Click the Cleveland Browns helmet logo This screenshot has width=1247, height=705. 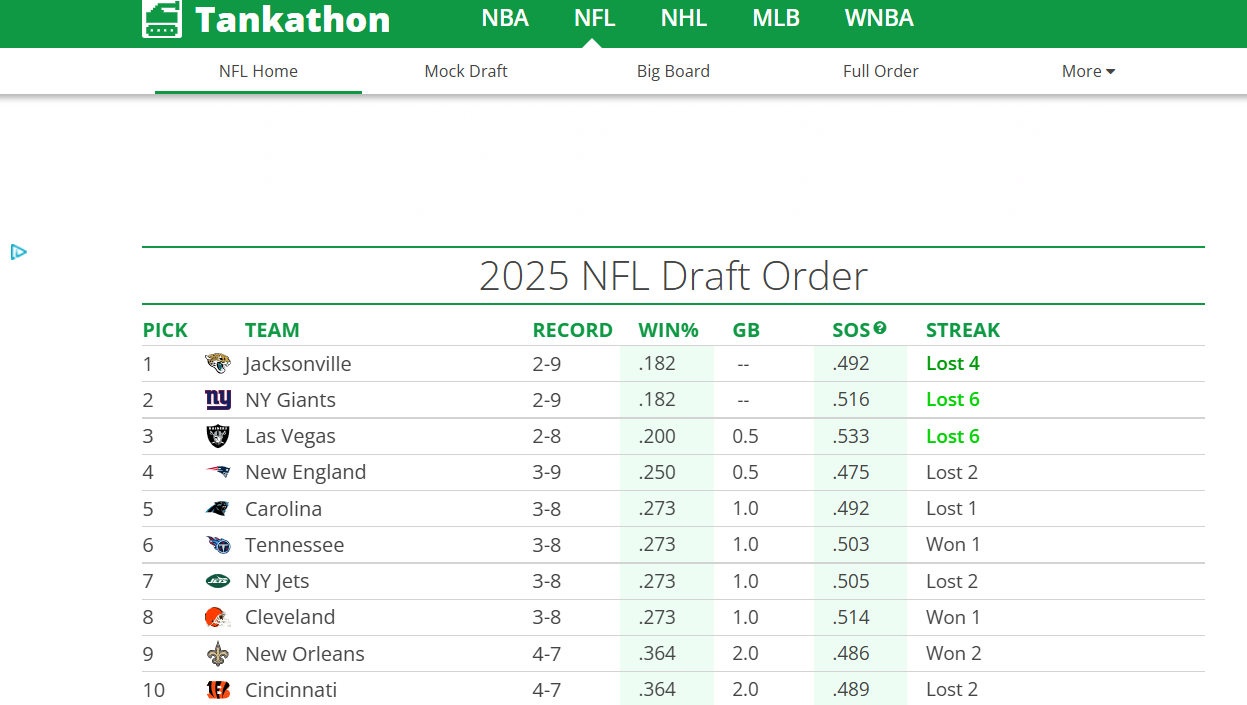point(218,617)
